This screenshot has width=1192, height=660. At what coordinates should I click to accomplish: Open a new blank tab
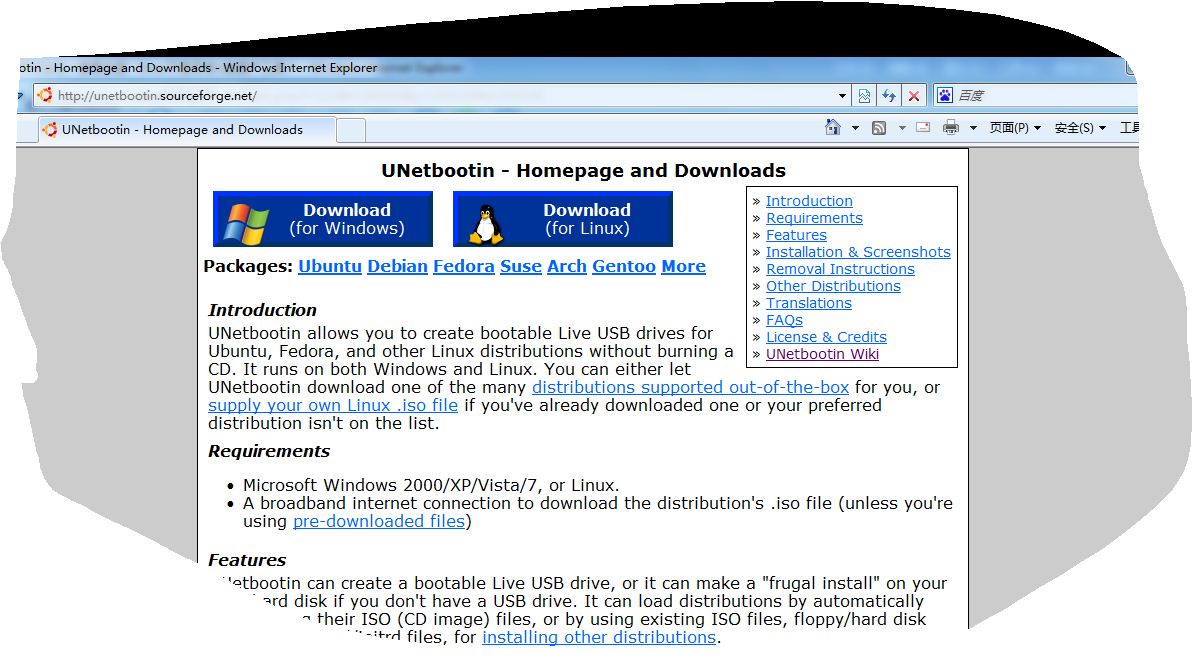(x=351, y=130)
